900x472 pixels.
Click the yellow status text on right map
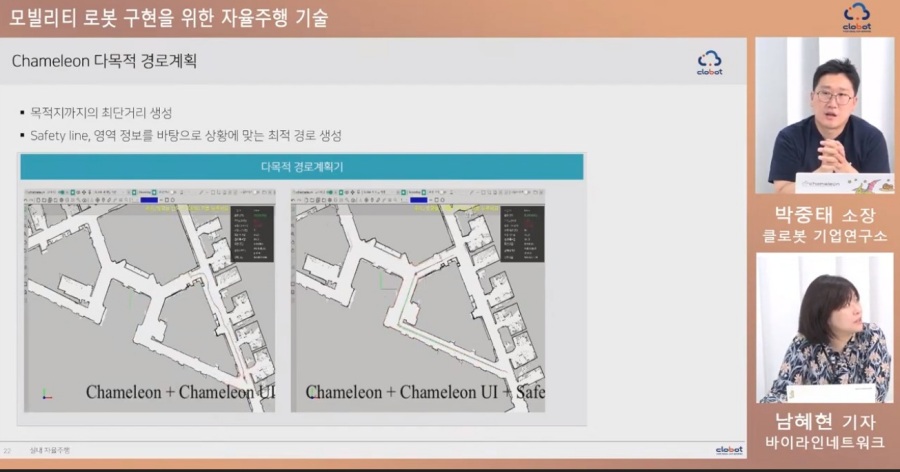456,209
